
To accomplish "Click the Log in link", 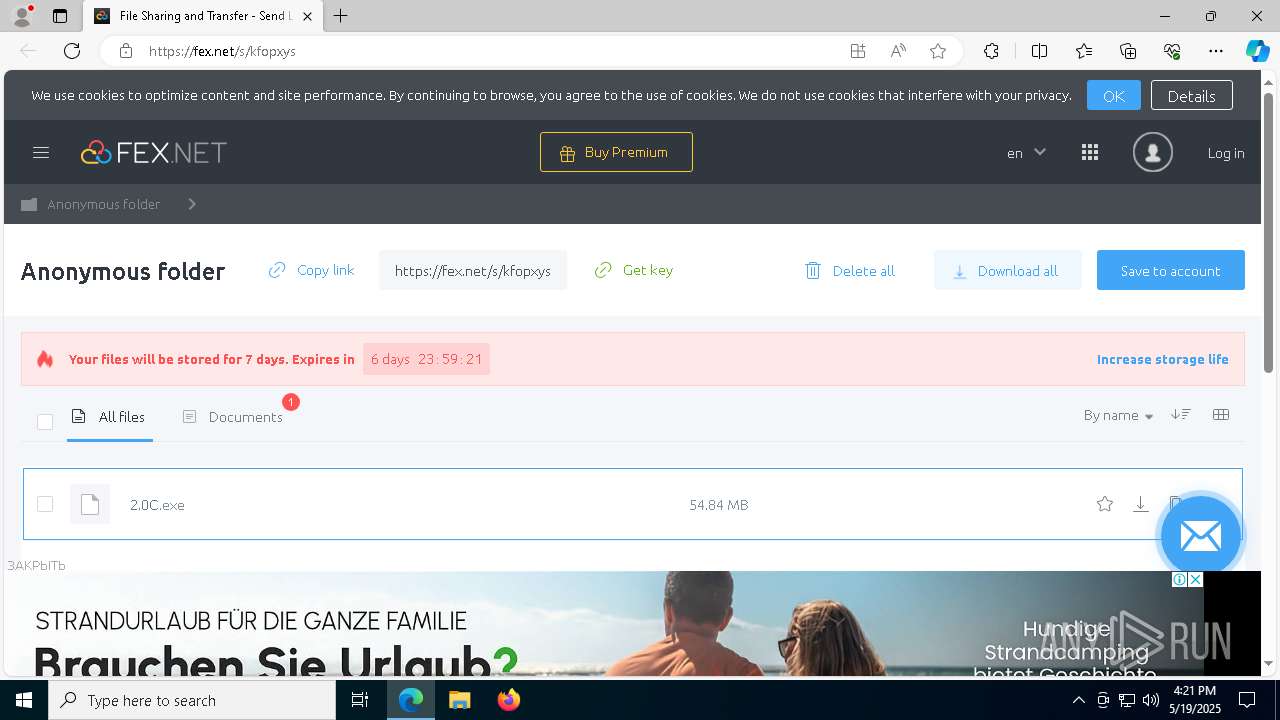I will (1226, 153).
